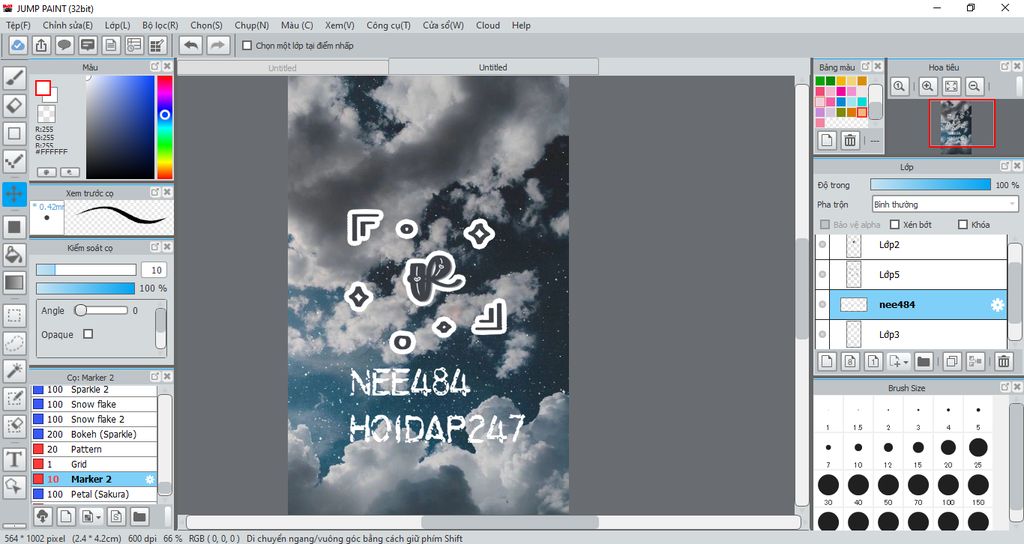Image resolution: width=1024 pixels, height=544 pixels.
Task: Select the Petal (Sakura) brush
Action: pyautogui.click(x=95, y=494)
